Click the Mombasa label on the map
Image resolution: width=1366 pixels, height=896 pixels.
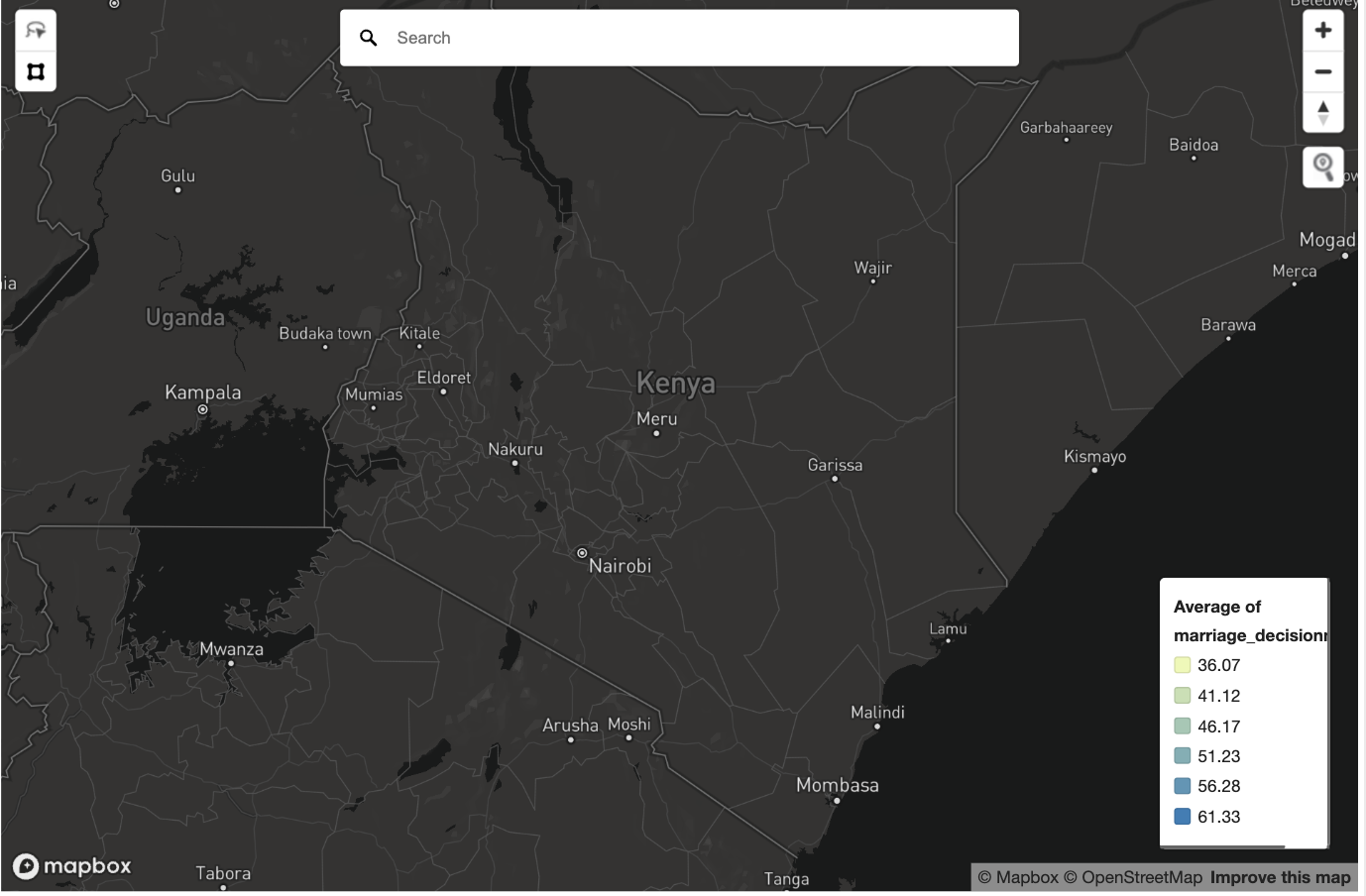coord(837,784)
